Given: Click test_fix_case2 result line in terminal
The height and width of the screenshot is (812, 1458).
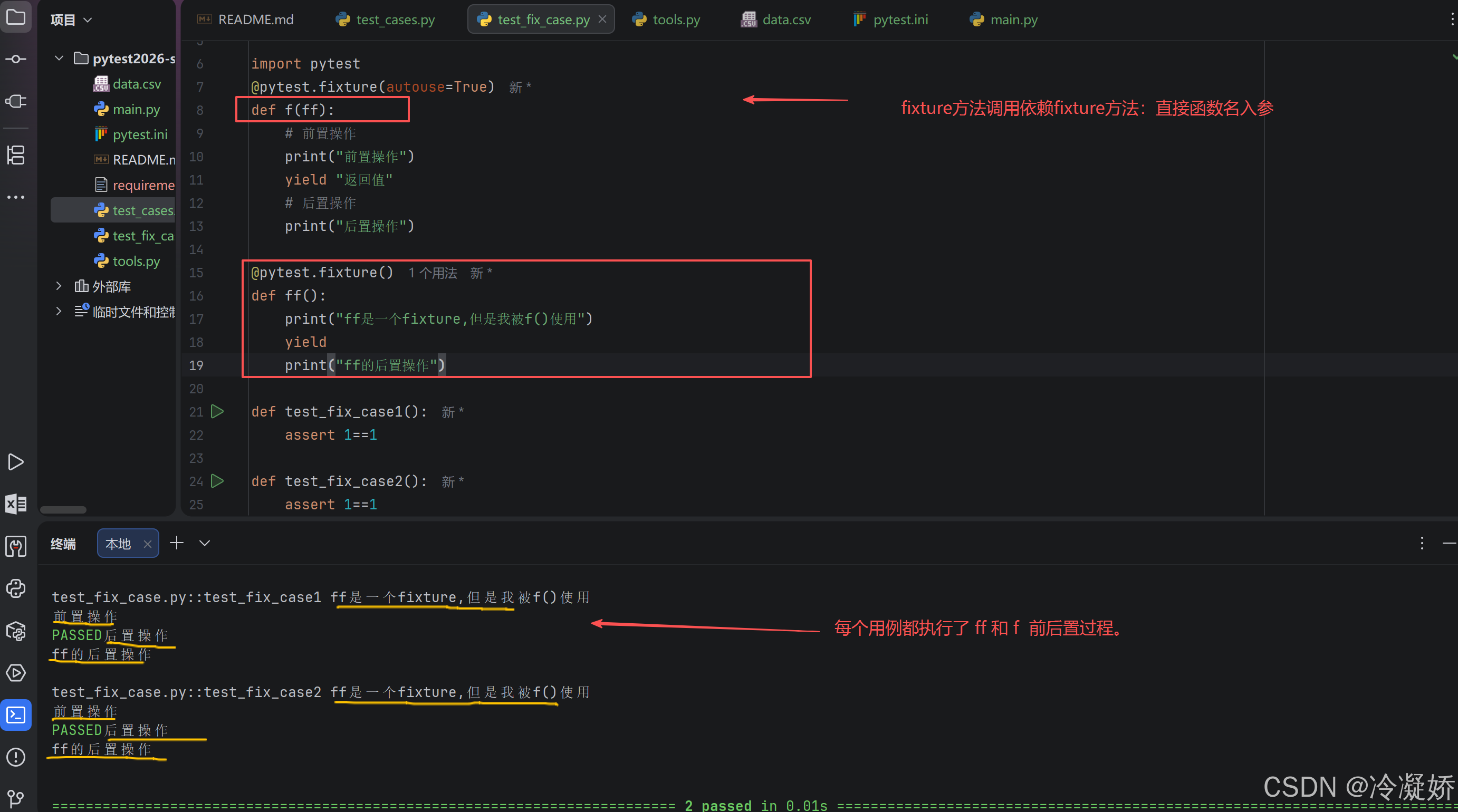Looking at the screenshot, I should coord(321,692).
